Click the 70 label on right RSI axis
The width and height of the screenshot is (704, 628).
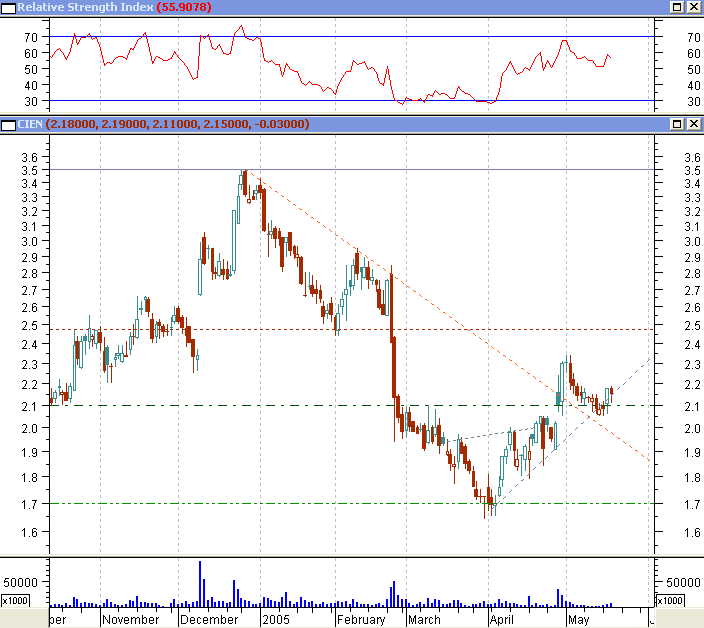click(x=694, y=38)
